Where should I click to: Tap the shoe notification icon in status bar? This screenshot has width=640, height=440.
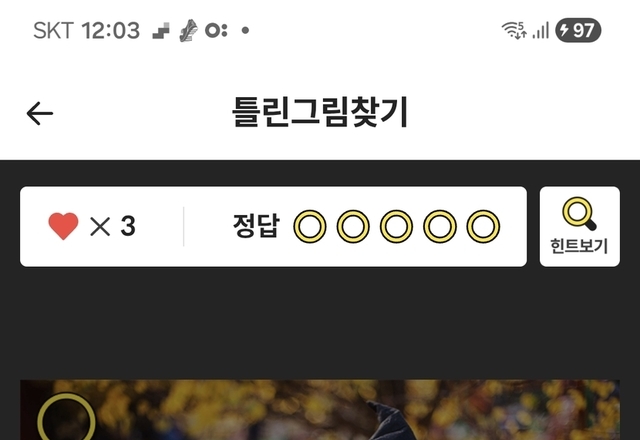[189, 31]
